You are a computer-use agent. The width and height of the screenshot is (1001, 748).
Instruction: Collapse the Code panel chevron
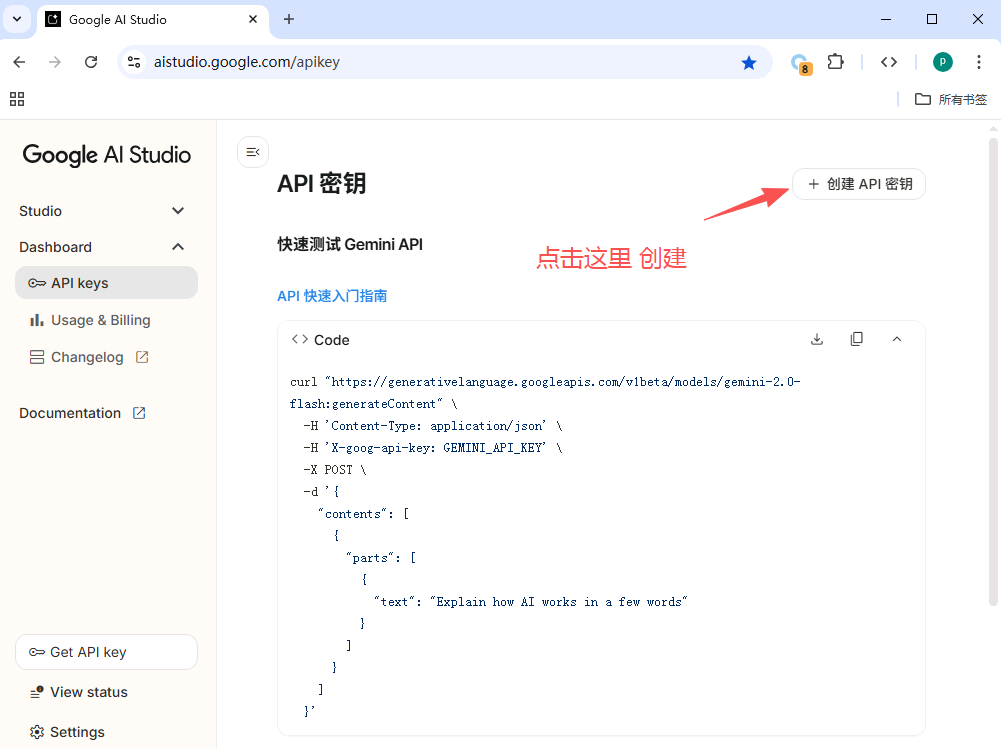[x=897, y=339]
